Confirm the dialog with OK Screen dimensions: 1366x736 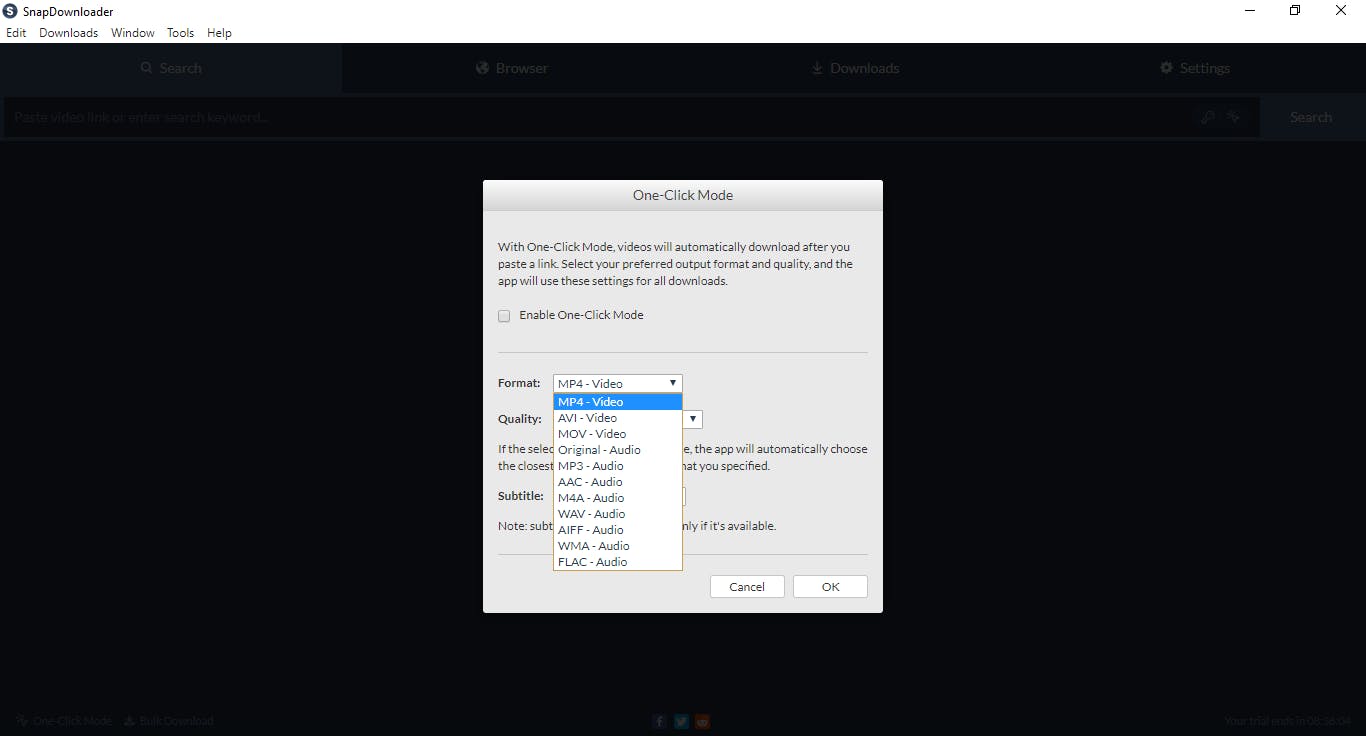click(x=830, y=587)
